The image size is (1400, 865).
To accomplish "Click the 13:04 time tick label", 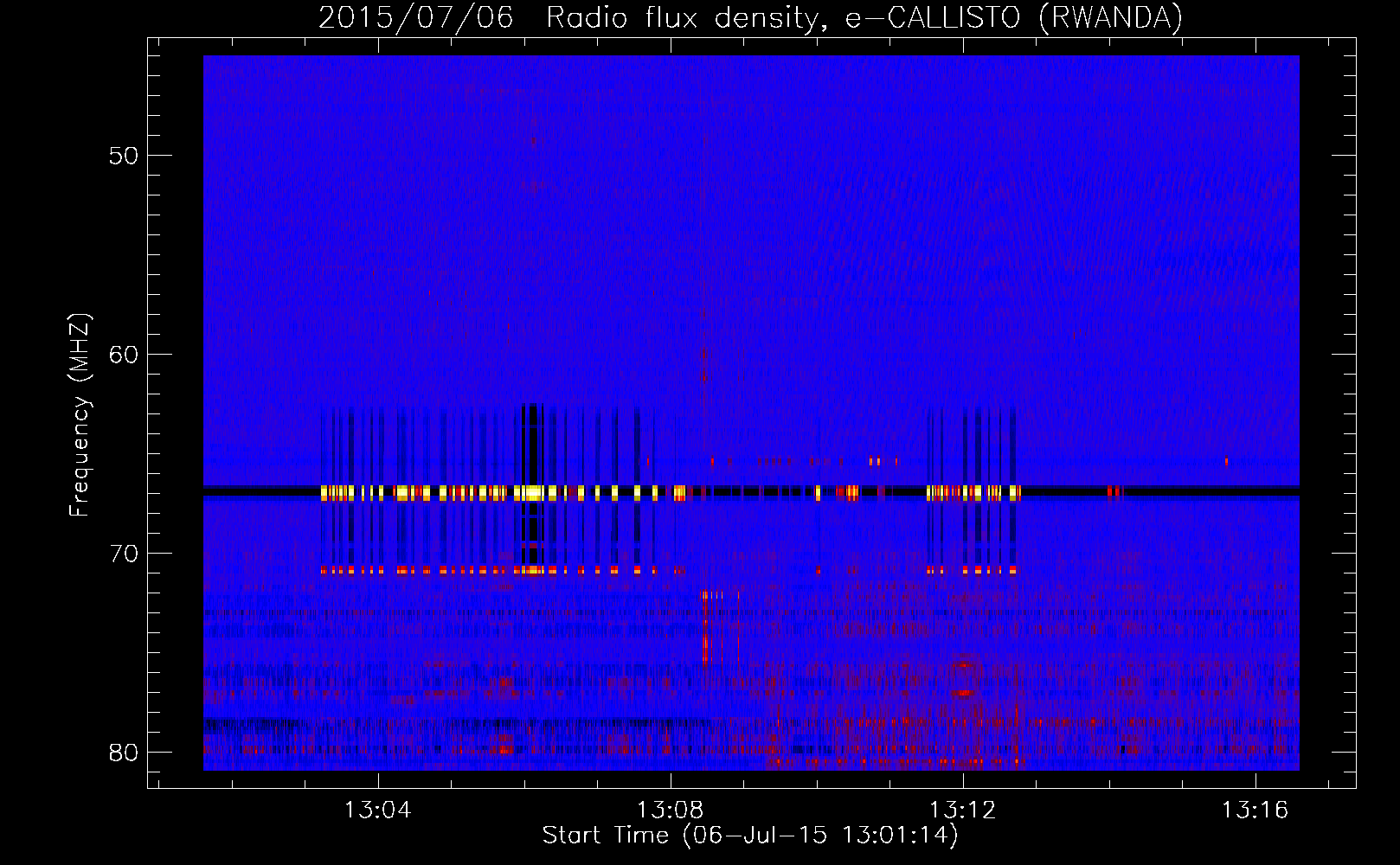I will 377,811.
